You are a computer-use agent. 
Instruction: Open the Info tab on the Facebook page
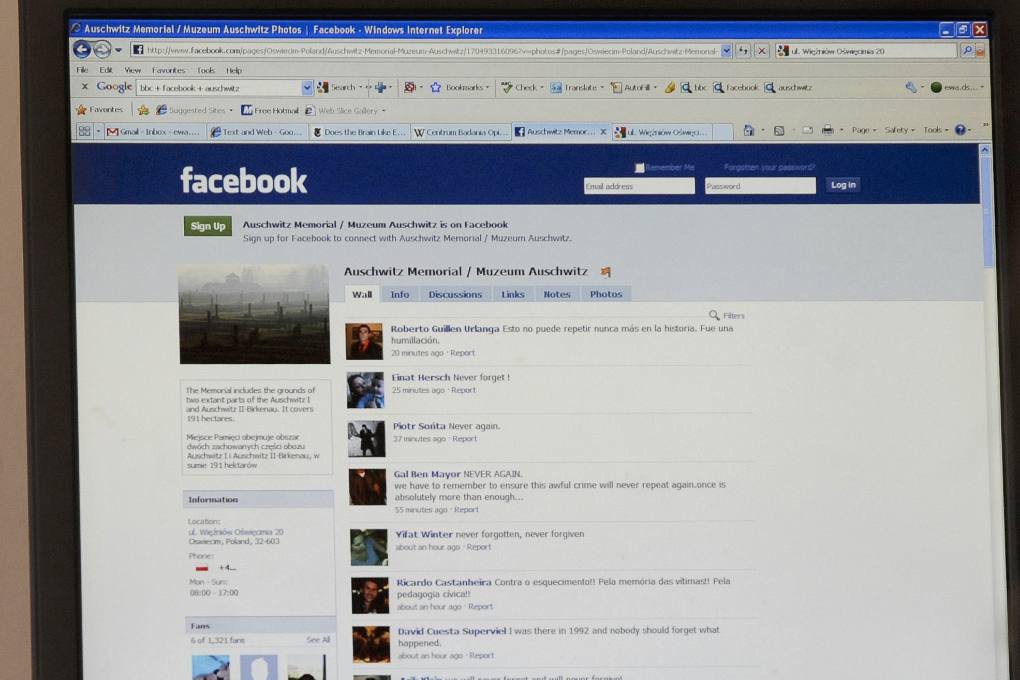[399, 294]
